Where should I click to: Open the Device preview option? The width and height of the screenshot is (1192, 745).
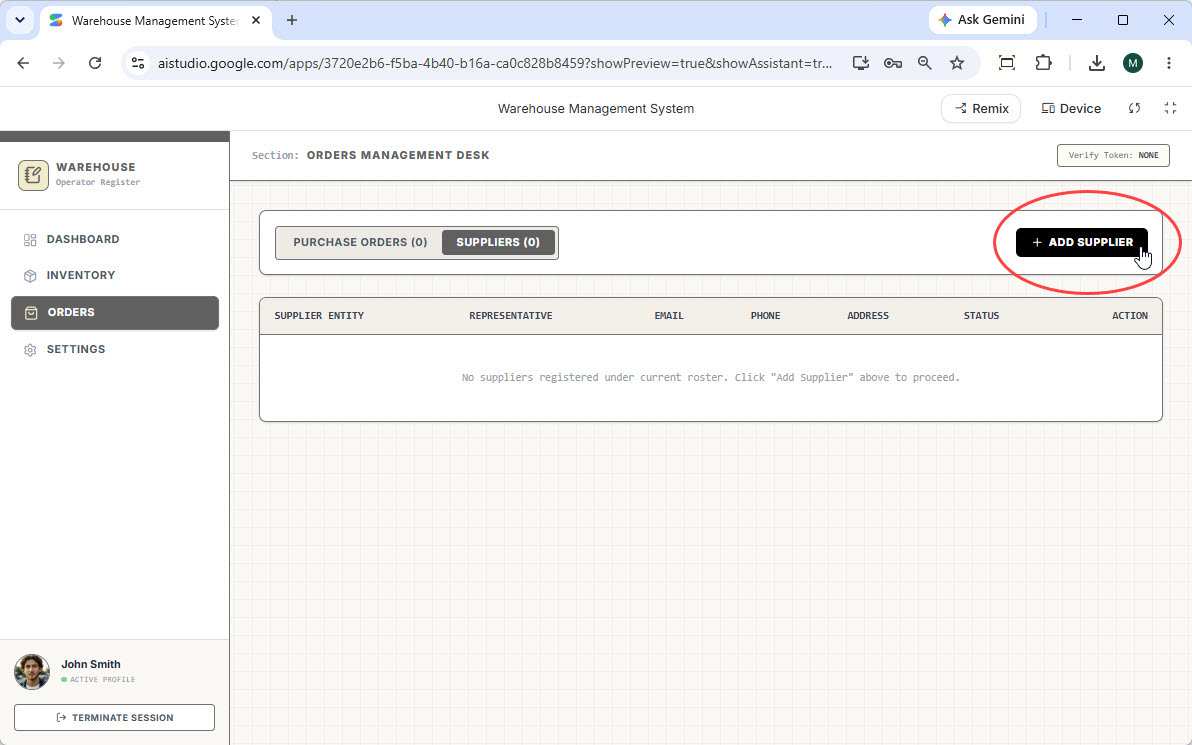click(1071, 109)
